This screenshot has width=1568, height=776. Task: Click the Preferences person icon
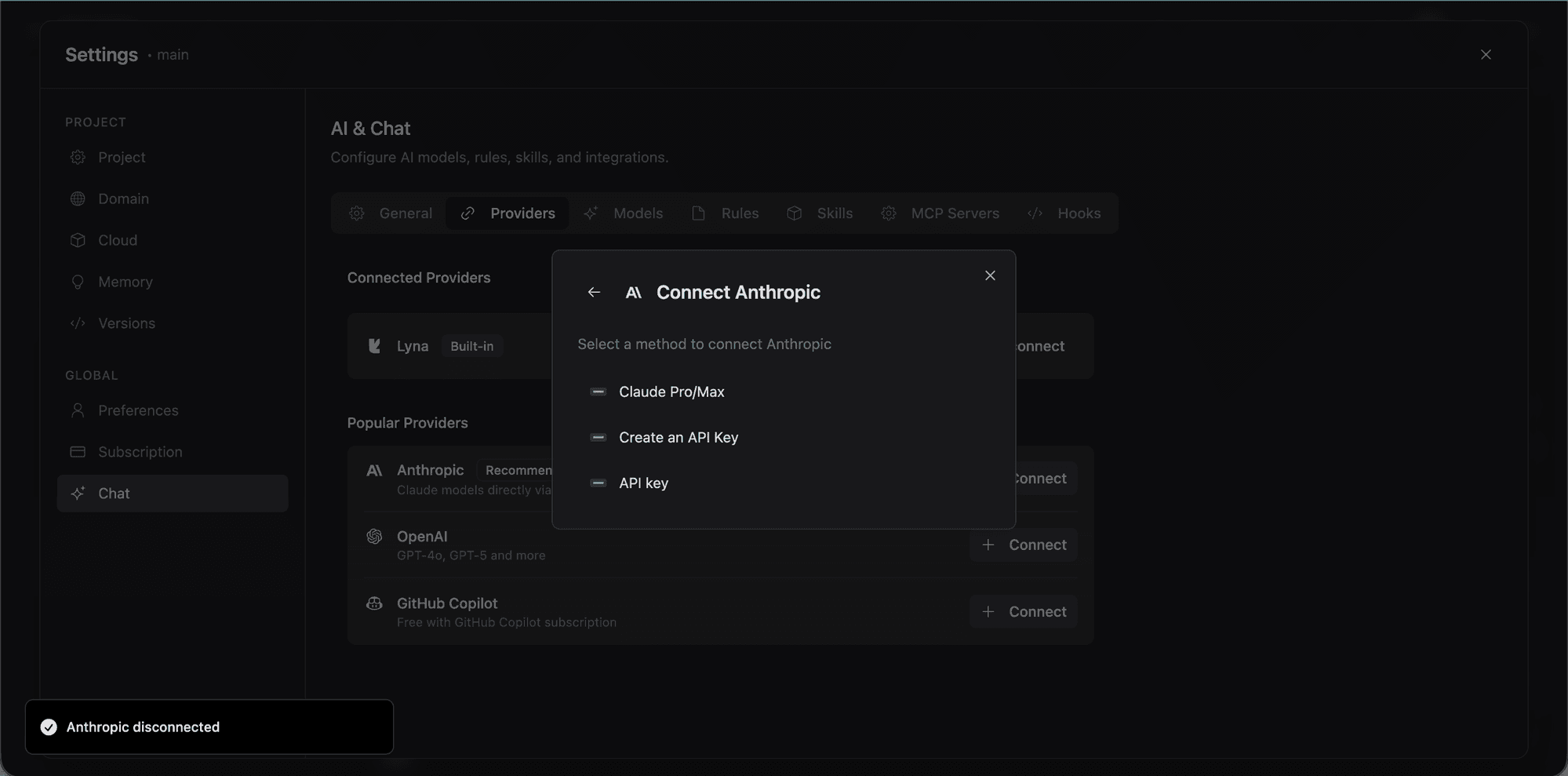tap(78, 410)
